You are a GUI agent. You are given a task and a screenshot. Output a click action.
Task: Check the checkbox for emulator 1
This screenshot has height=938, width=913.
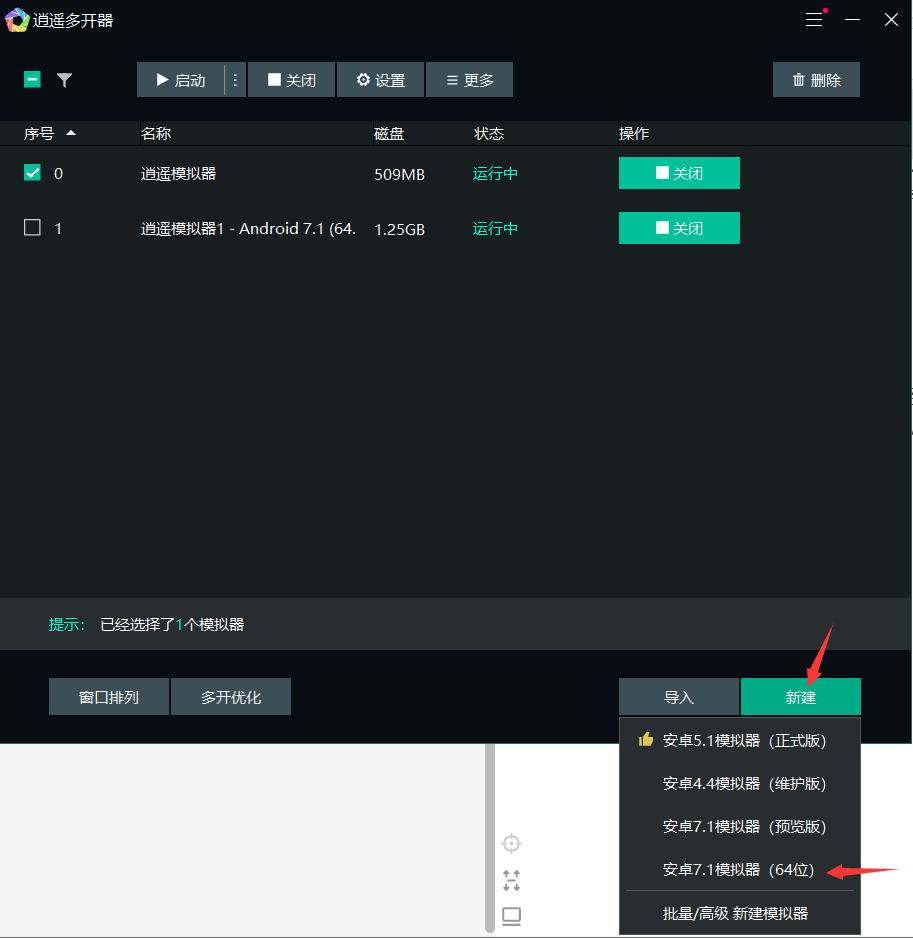32,227
